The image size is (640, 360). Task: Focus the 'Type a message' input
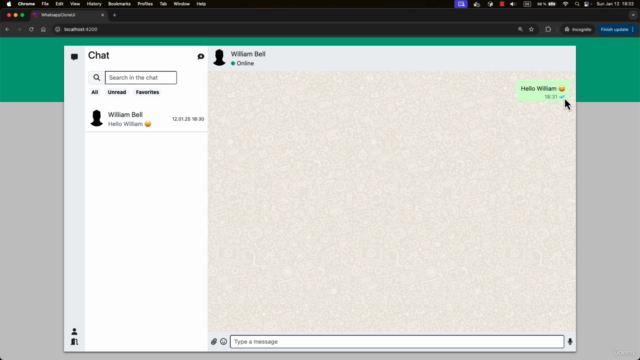397,342
